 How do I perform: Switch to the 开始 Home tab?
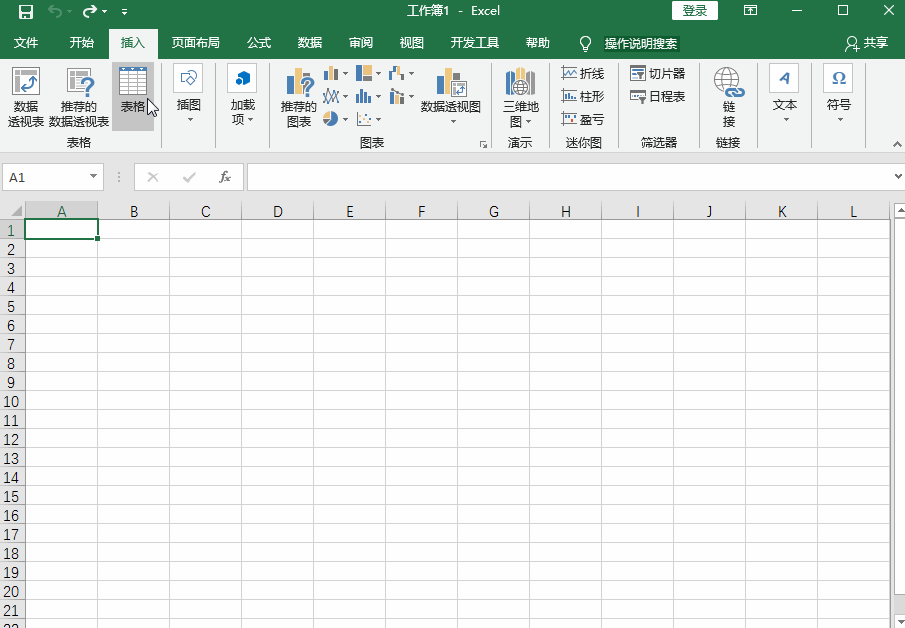click(81, 43)
